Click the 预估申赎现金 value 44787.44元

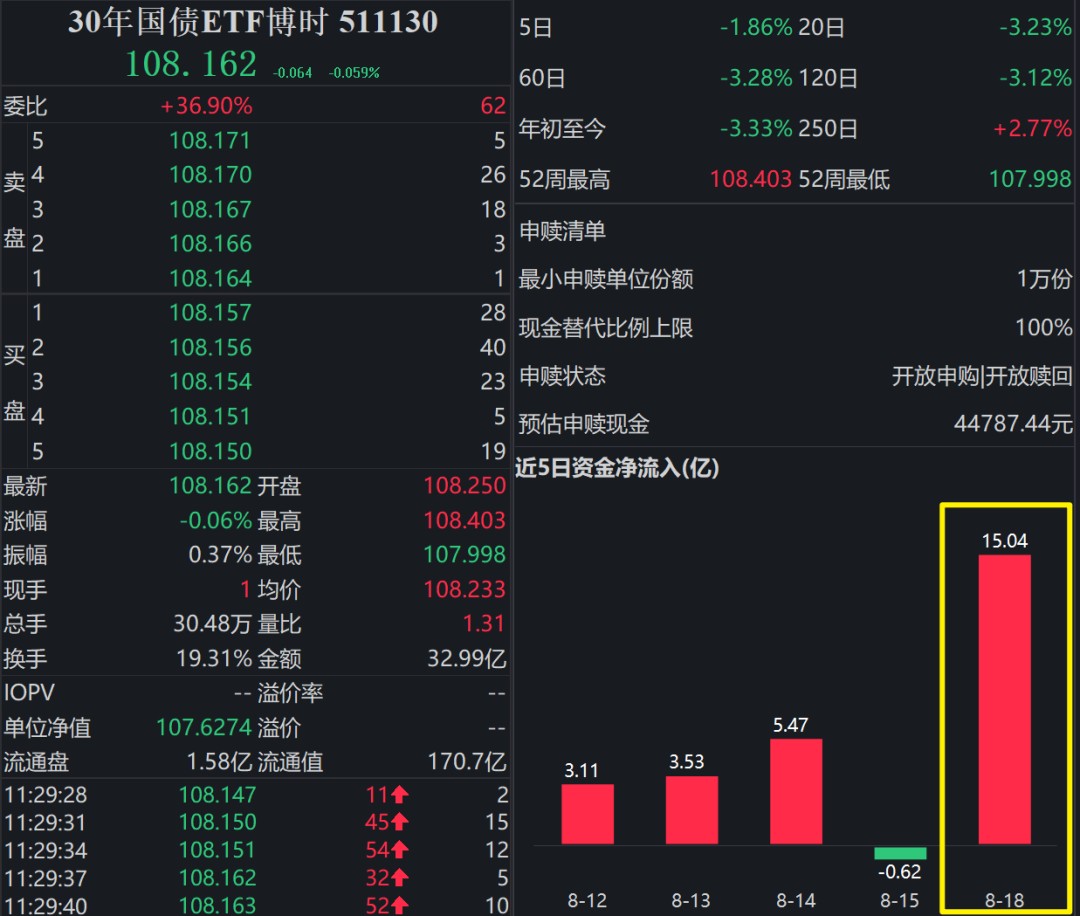coord(1013,424)
